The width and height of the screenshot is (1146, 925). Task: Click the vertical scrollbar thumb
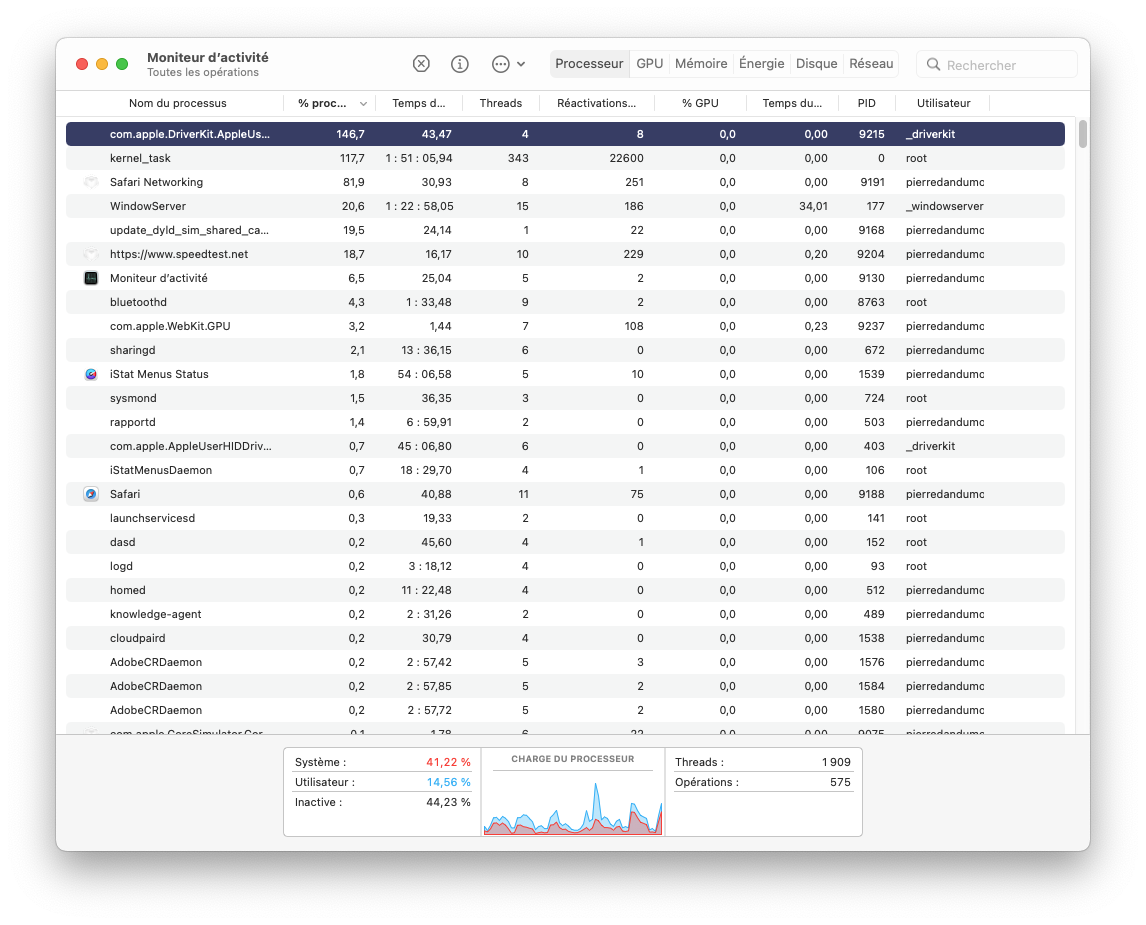pyautogui.click(x=1082, y=134)
